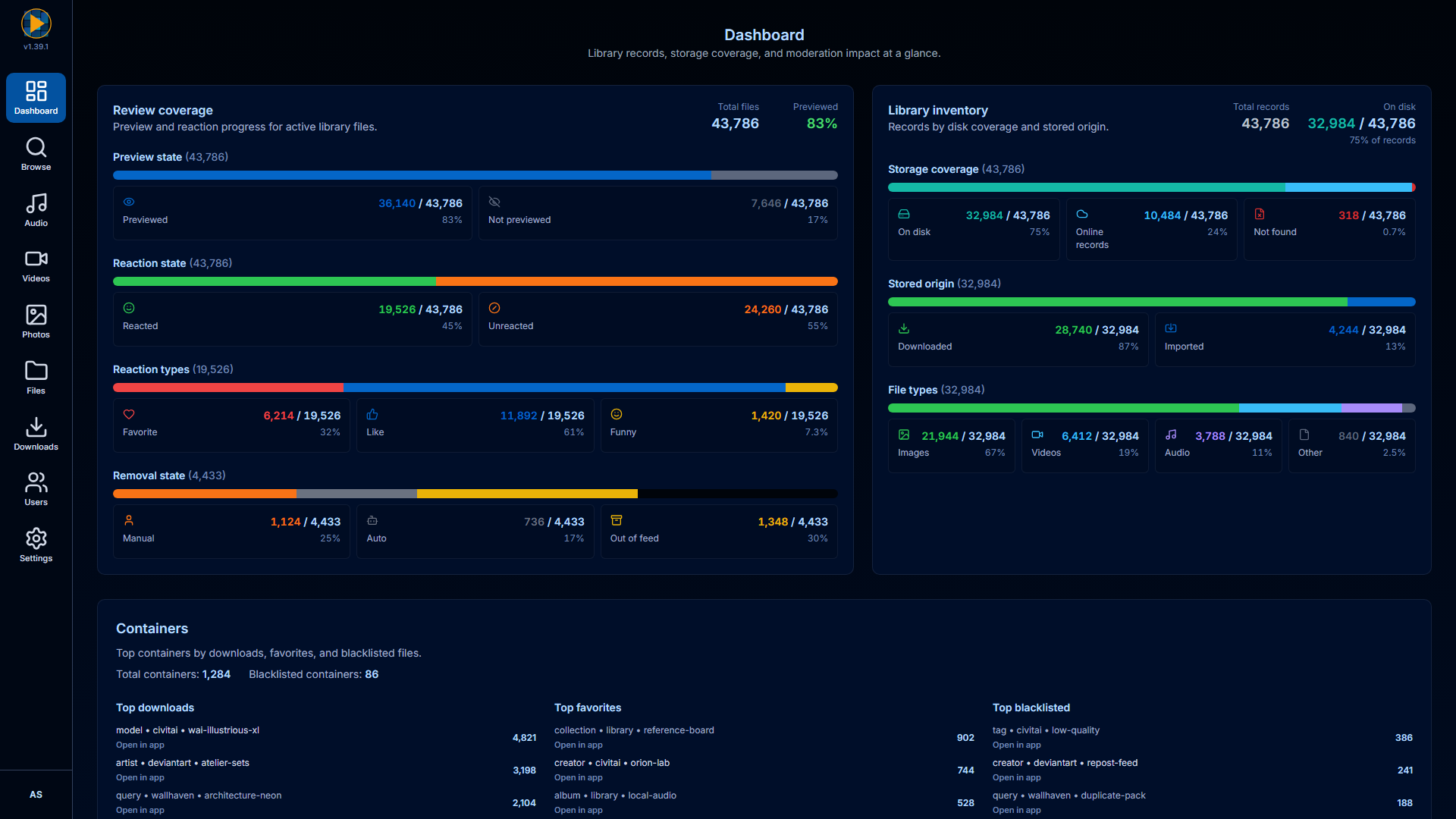Click the 1,348 / 4,433 Out of feed count
Image resolution: width=1456 pixels, height=819 pixels.
pos(792,522)
